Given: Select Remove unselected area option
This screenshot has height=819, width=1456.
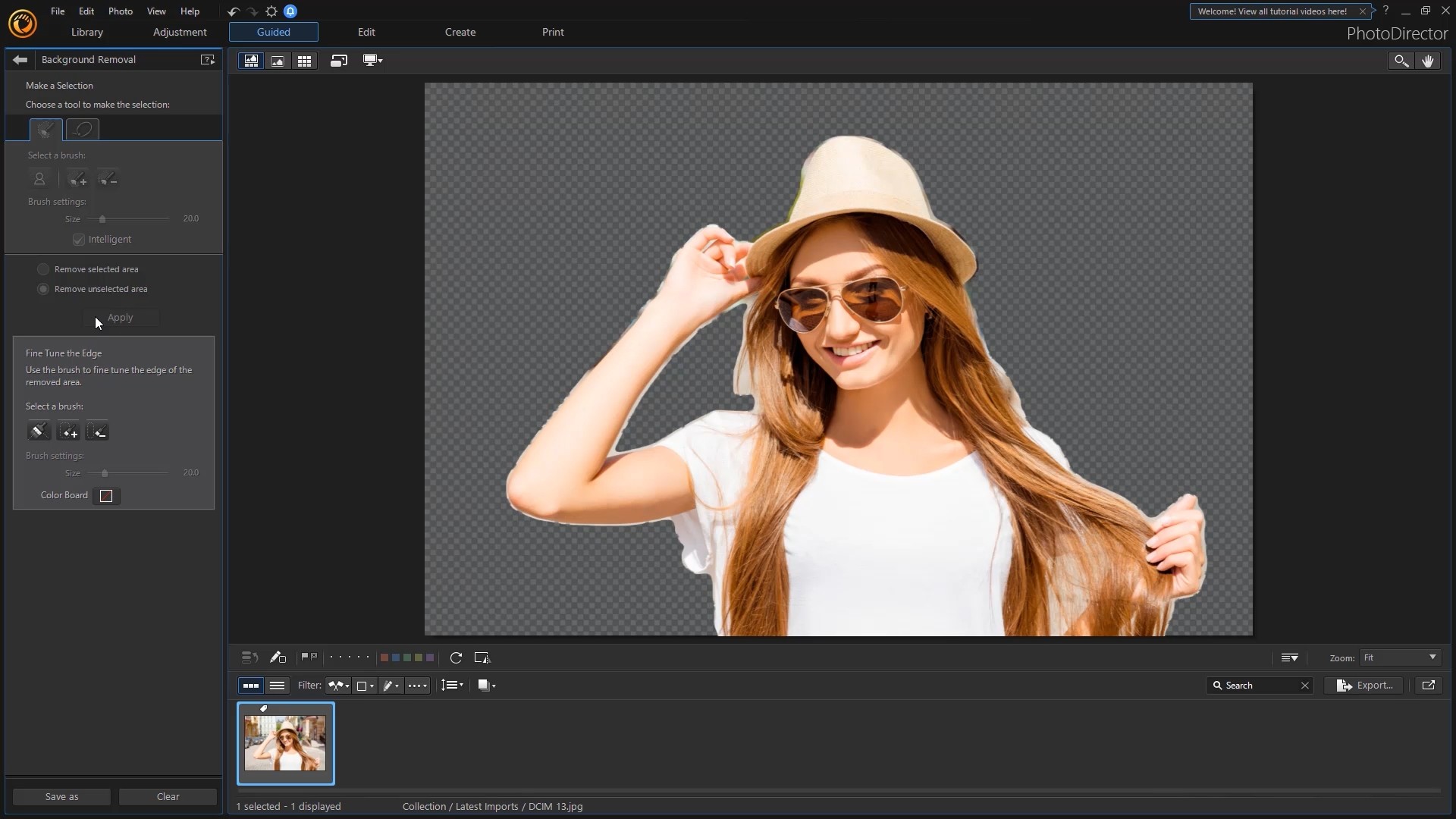Looking at the screenshot, I should point(43,289).
